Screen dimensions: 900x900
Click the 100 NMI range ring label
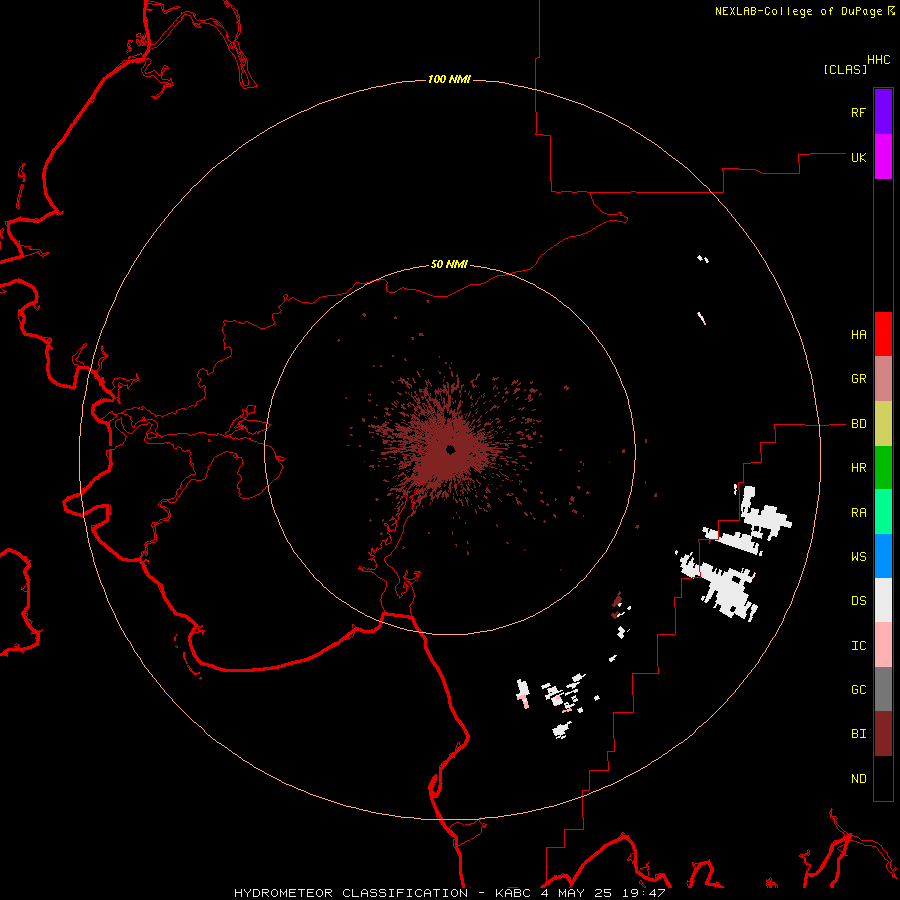(449, 79)
